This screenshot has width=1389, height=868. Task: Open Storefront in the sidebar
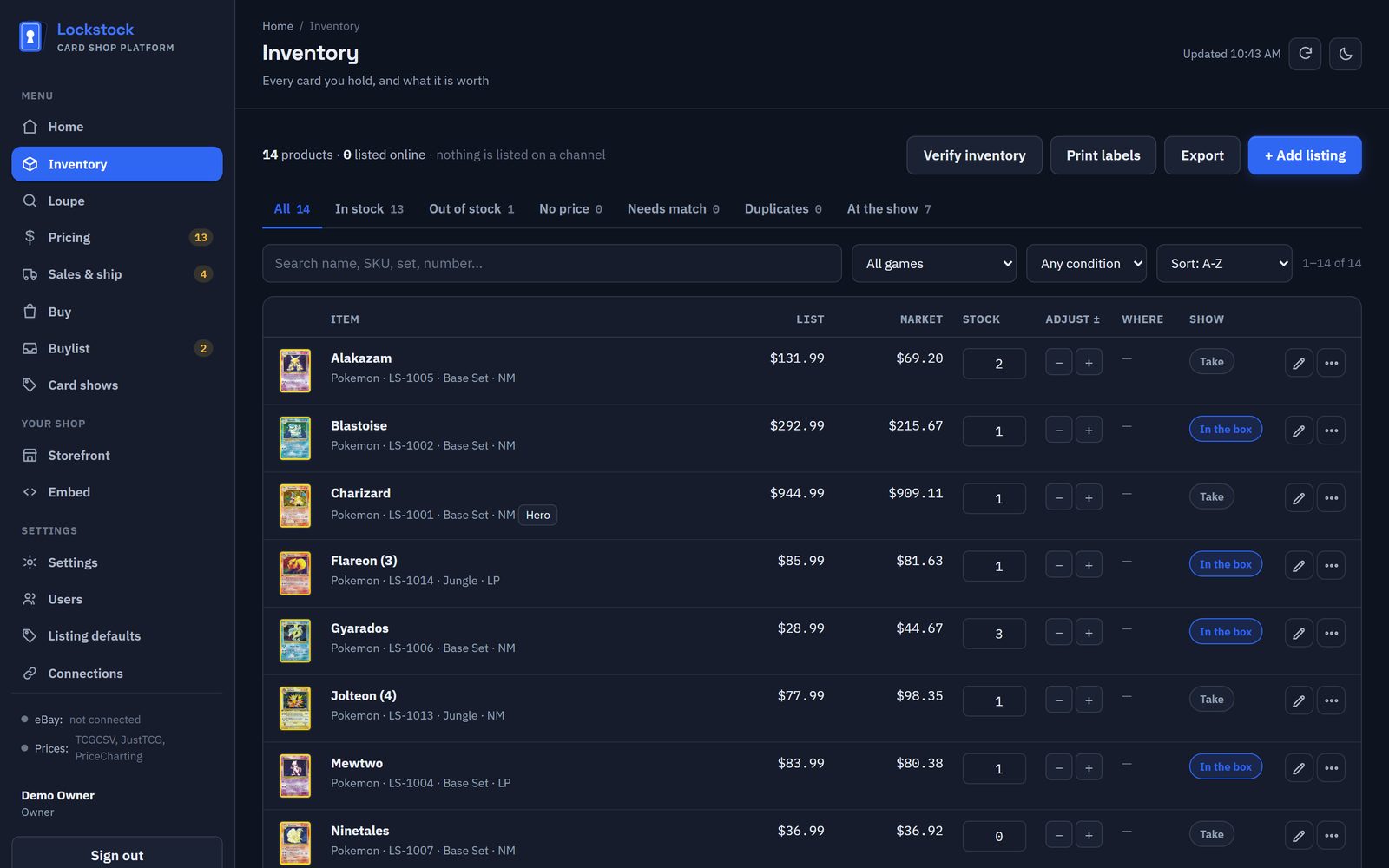117,456
